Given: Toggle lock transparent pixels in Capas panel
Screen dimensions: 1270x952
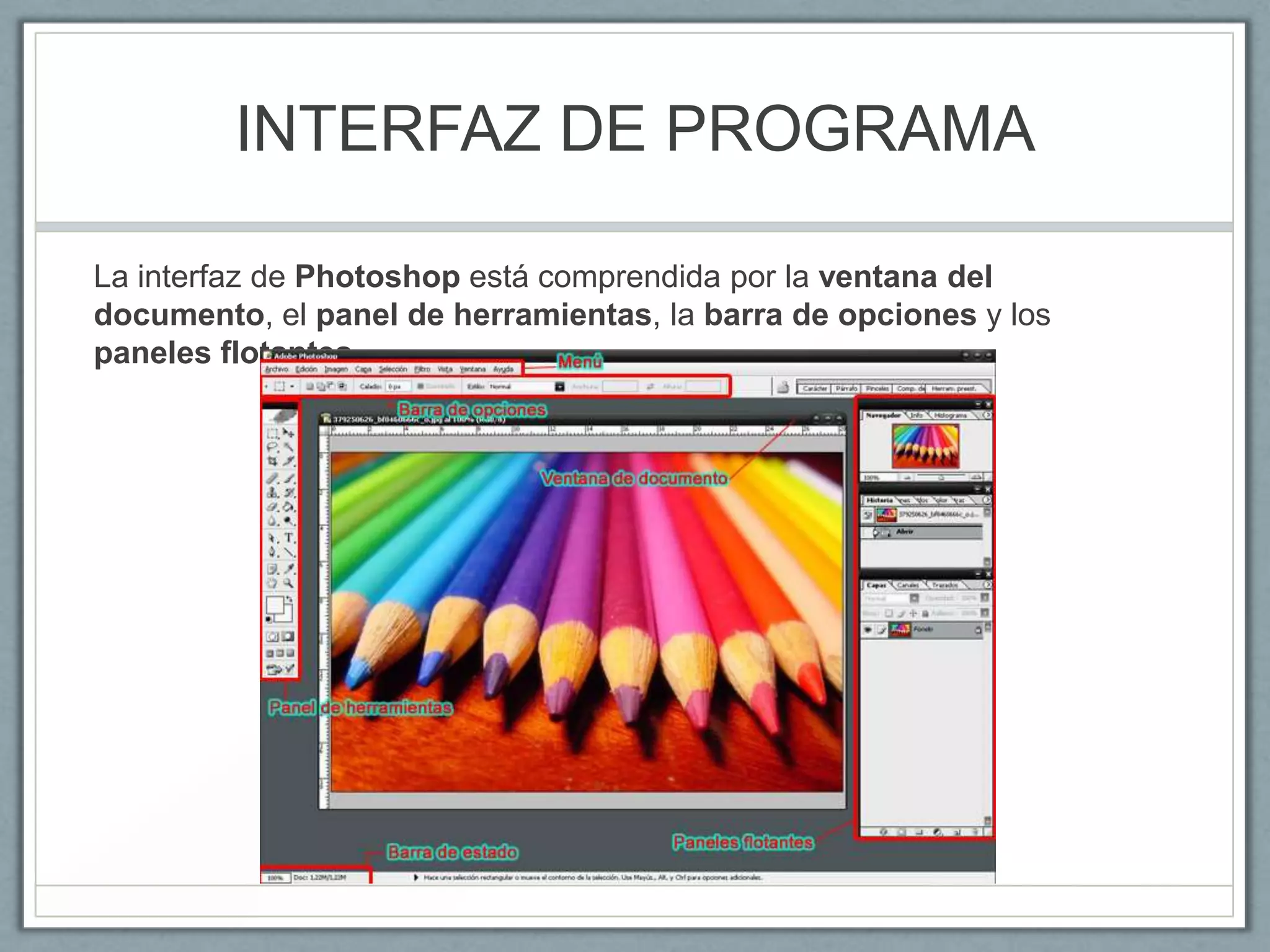Looking at the screenshot, I should [889, 614].
